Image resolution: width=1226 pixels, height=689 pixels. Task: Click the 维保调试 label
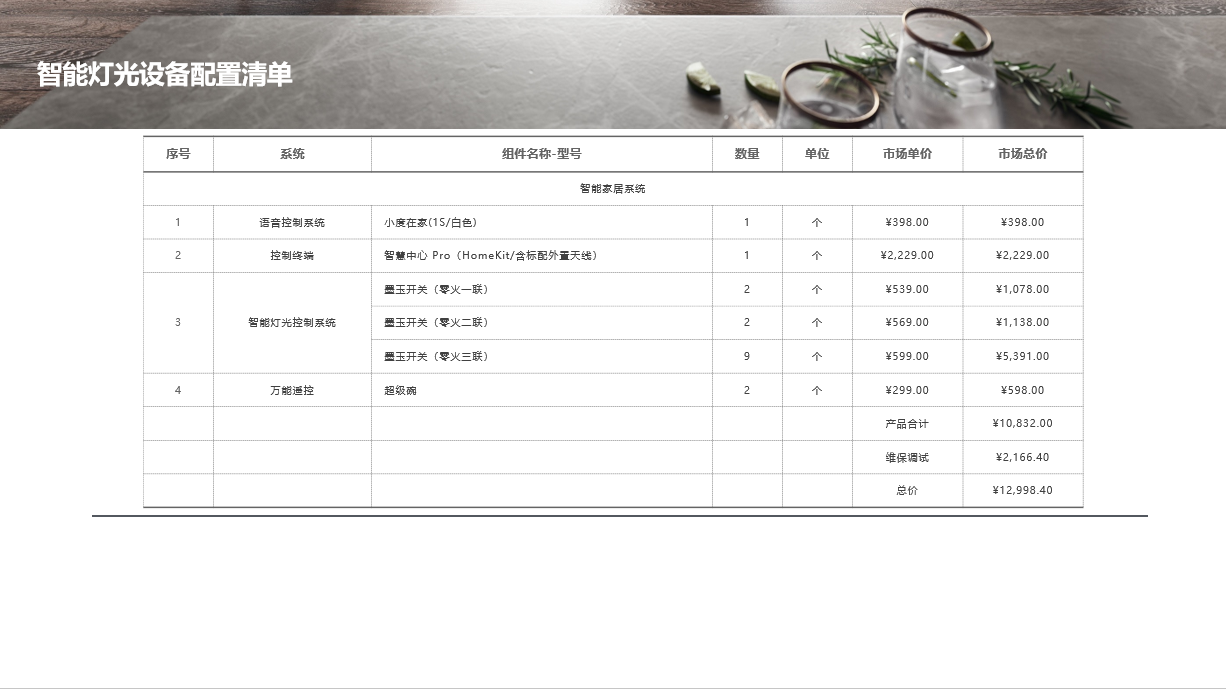[x=907, y=458]
